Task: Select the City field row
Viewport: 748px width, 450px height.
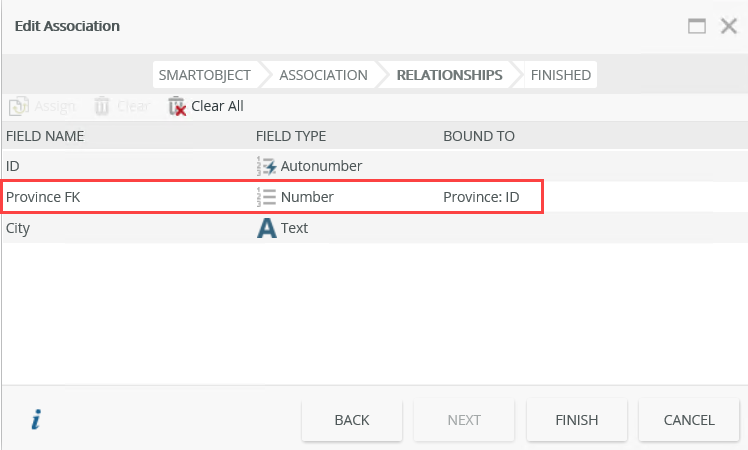Action: pyautogui.click(x=130, y=228)
